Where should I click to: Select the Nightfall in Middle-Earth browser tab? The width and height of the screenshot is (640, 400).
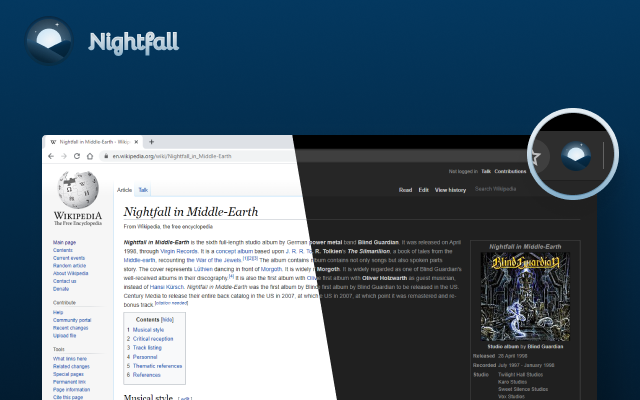coord(94,142)
